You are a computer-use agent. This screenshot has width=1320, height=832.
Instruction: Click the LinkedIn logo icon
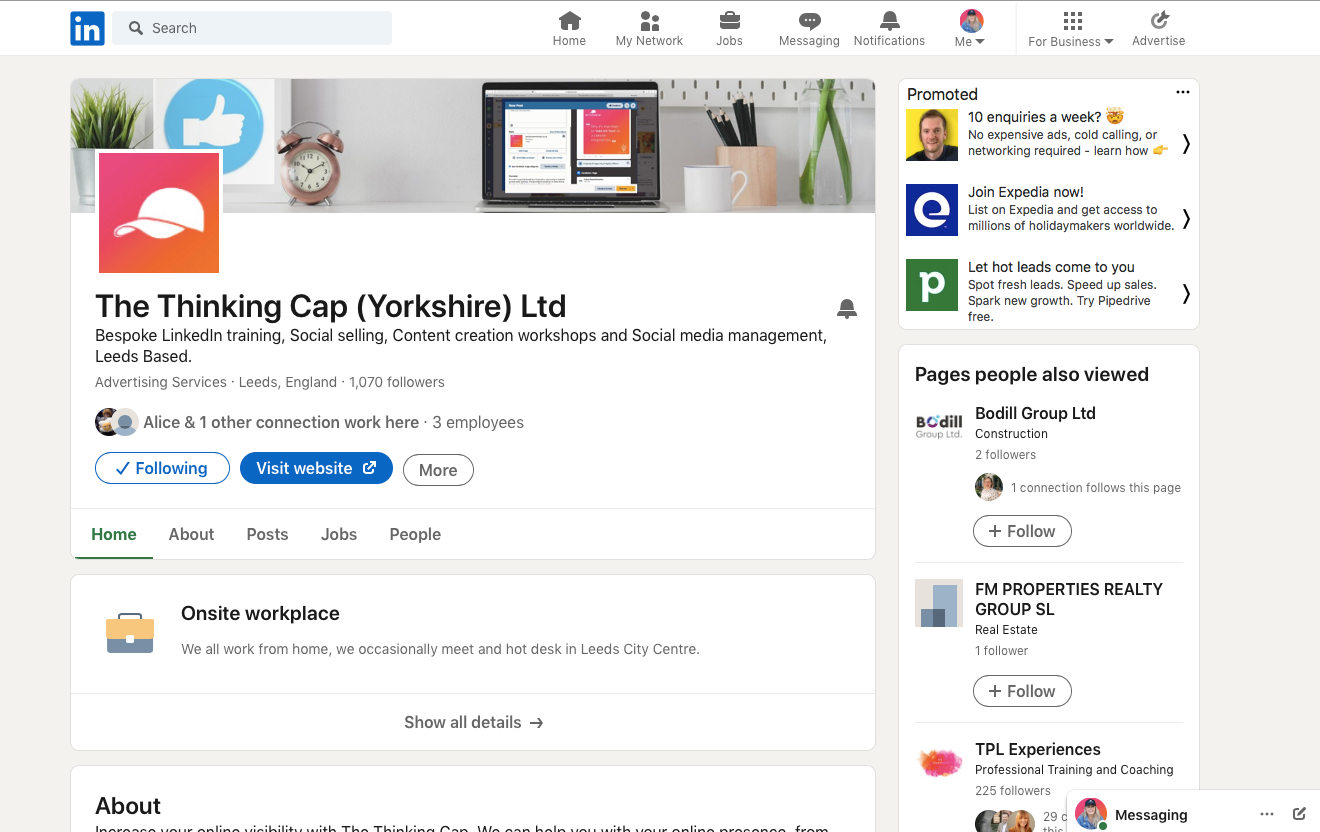tap(87, 28)
